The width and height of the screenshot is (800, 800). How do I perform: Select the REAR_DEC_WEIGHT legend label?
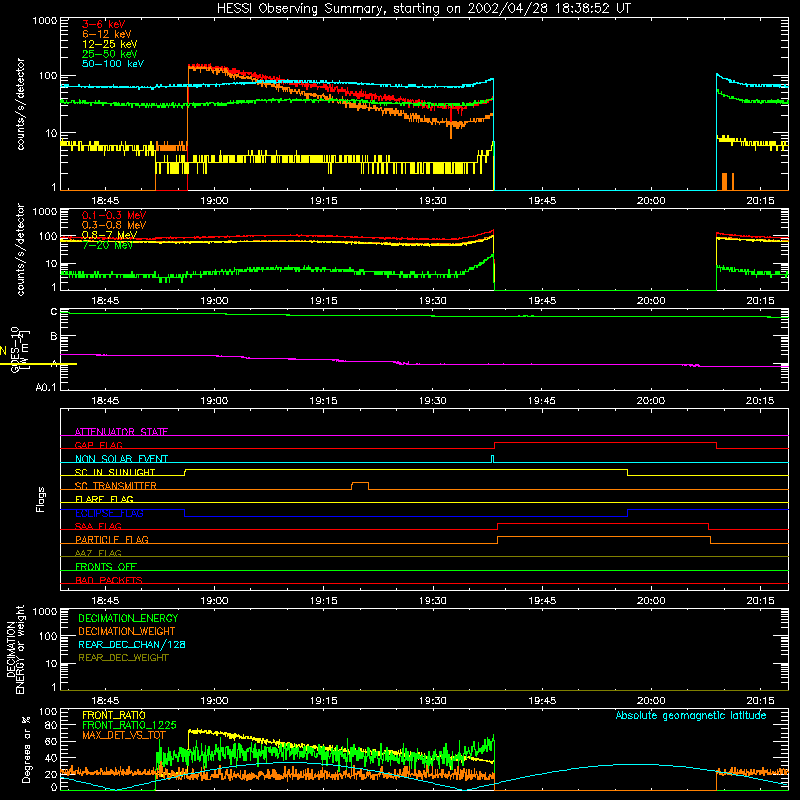(123, 658)
